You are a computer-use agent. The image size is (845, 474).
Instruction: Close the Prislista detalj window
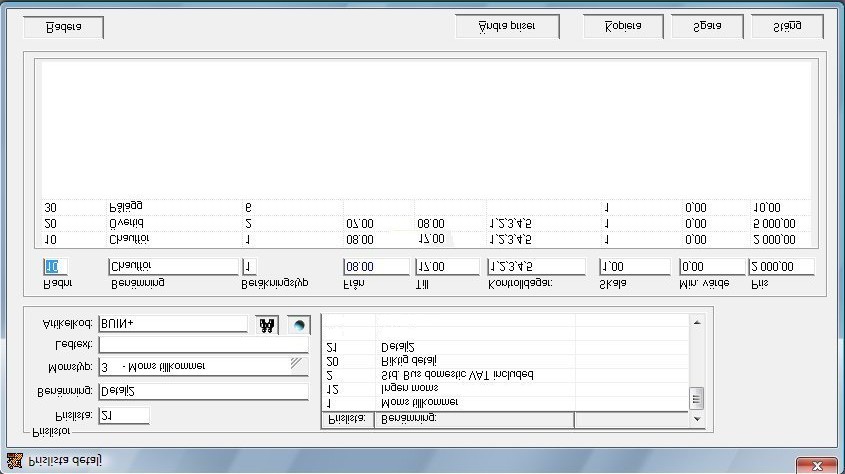pyautogui.click(x=816, y=465)
